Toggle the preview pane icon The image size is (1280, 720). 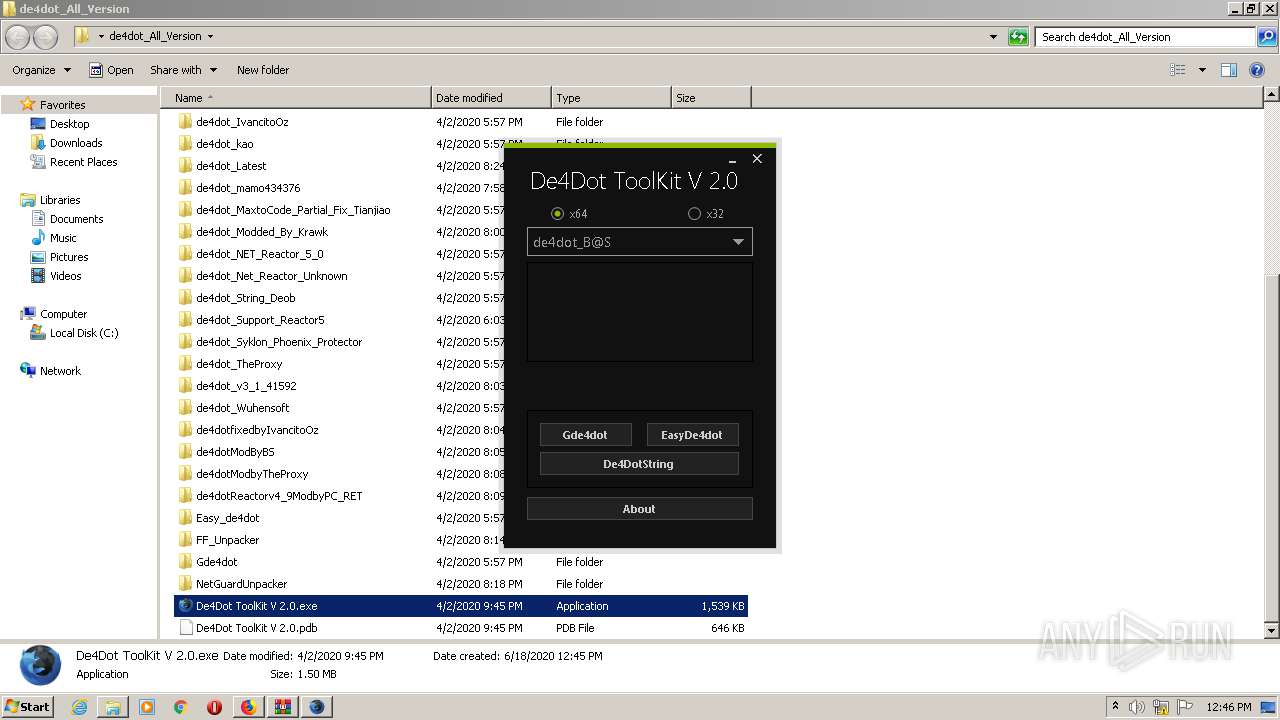pyautogui.click(x=1229, y=70)
